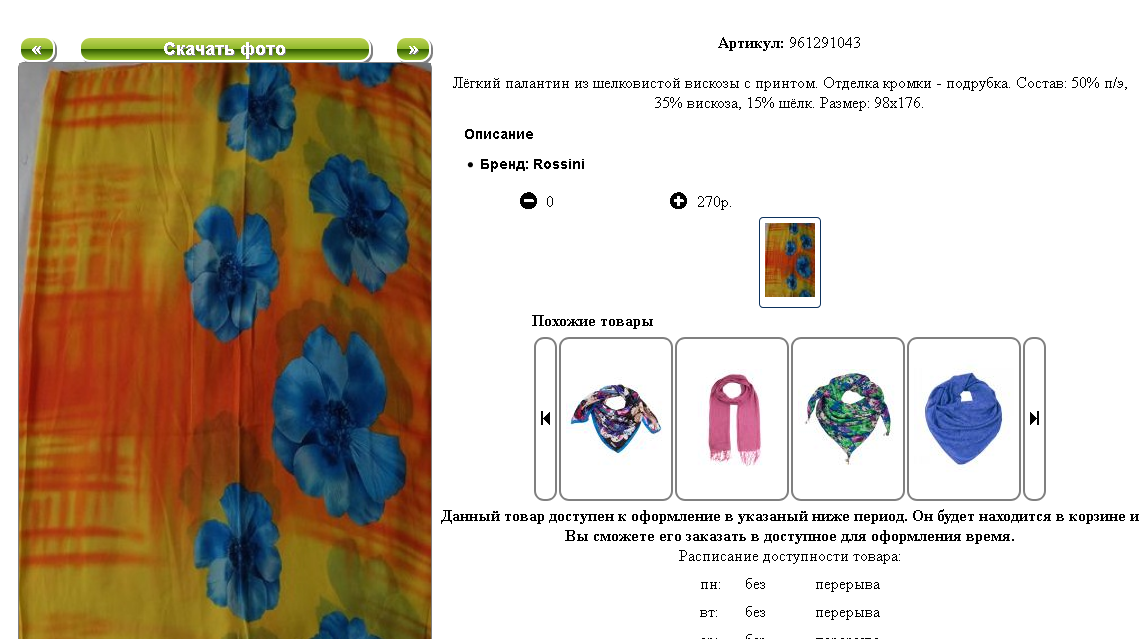Click the Расписание доступности товара text
1140x639 pixels.
790,556
